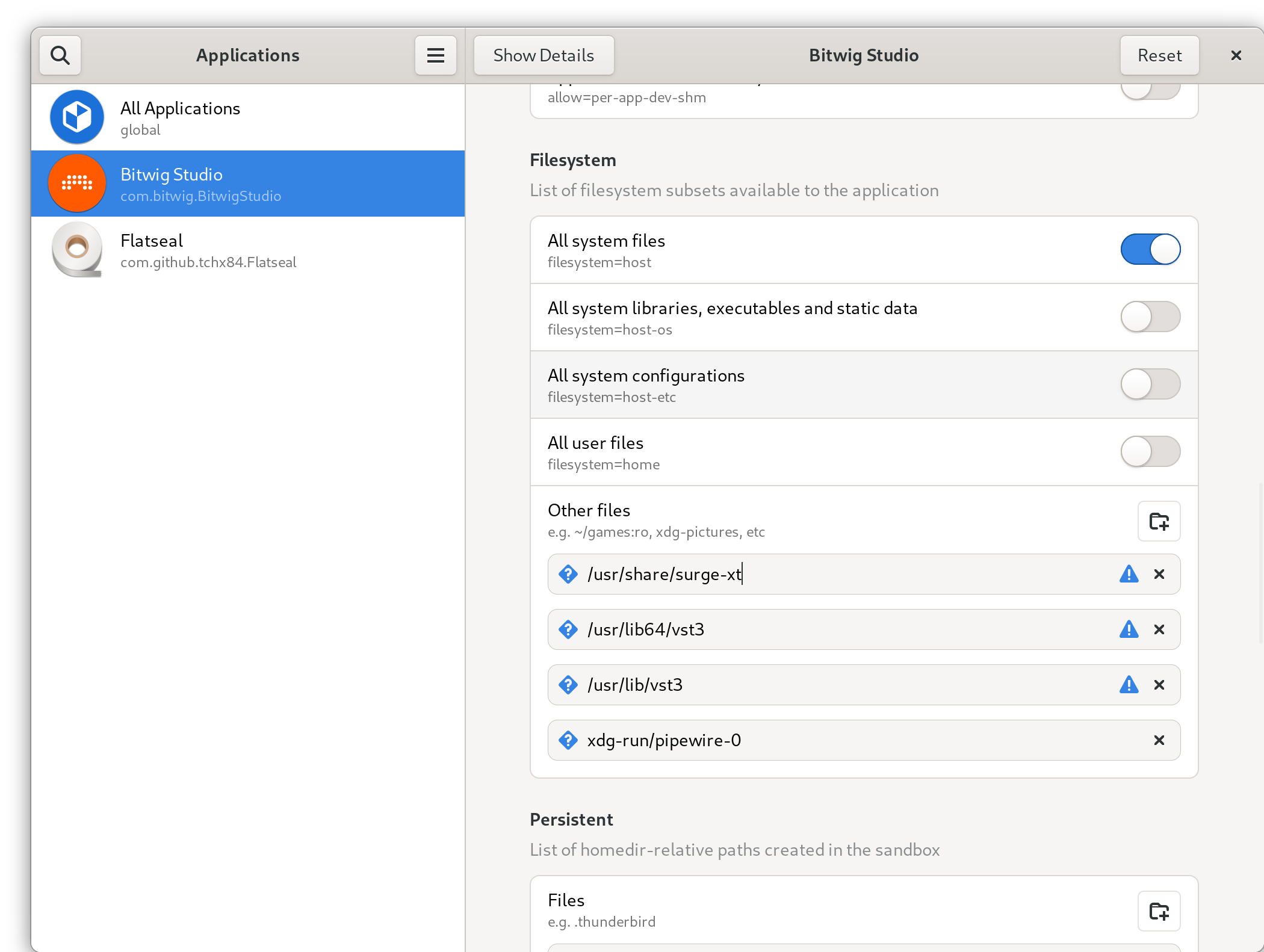Screen dimensions: 1264x952
Task: Click the warning icon on /usr/lib/vst3
Action: click(1129, 685)
